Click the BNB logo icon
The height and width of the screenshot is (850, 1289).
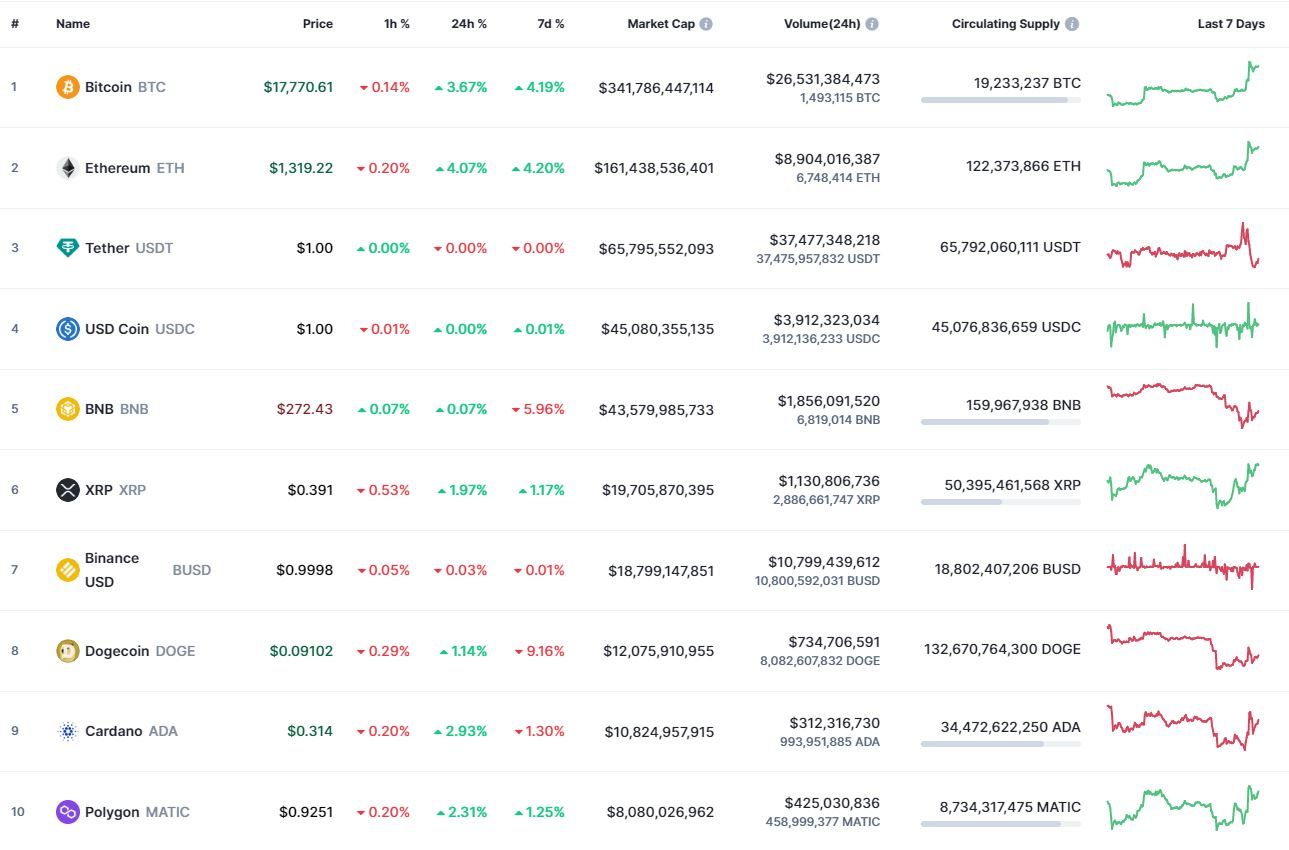67,409
